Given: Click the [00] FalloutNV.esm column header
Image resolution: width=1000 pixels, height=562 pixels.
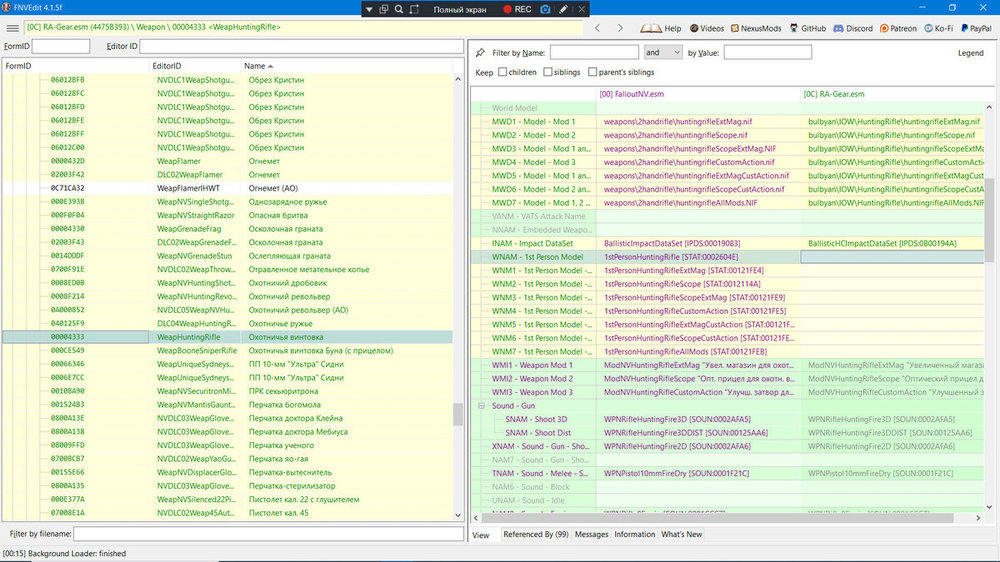Looking at the screenshot, I should [698, 94].
